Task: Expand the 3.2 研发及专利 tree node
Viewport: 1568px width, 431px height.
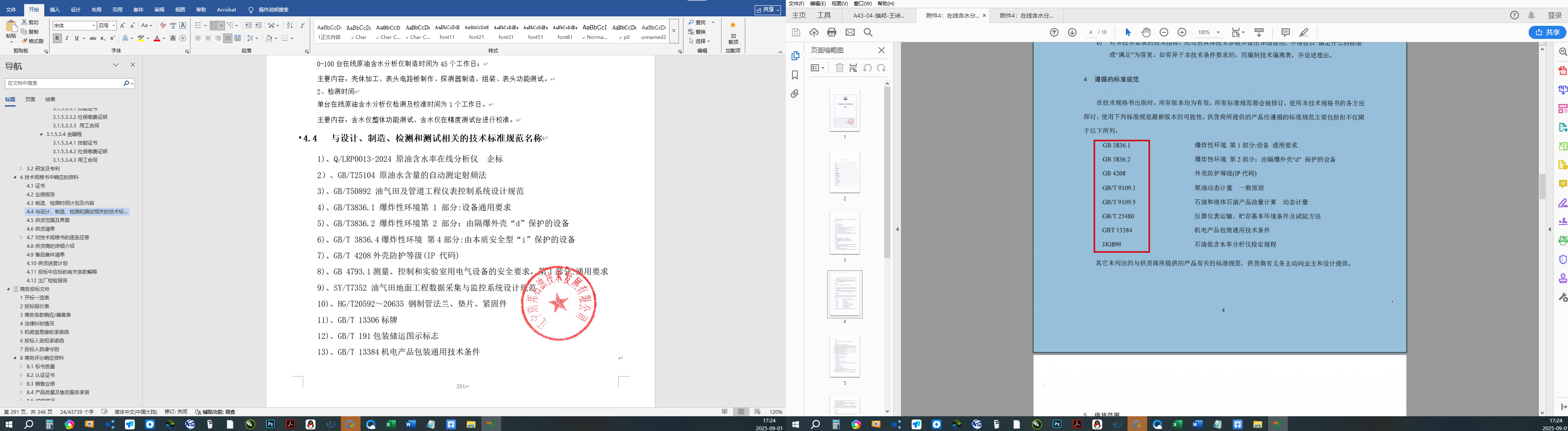Action: point(21,169)
